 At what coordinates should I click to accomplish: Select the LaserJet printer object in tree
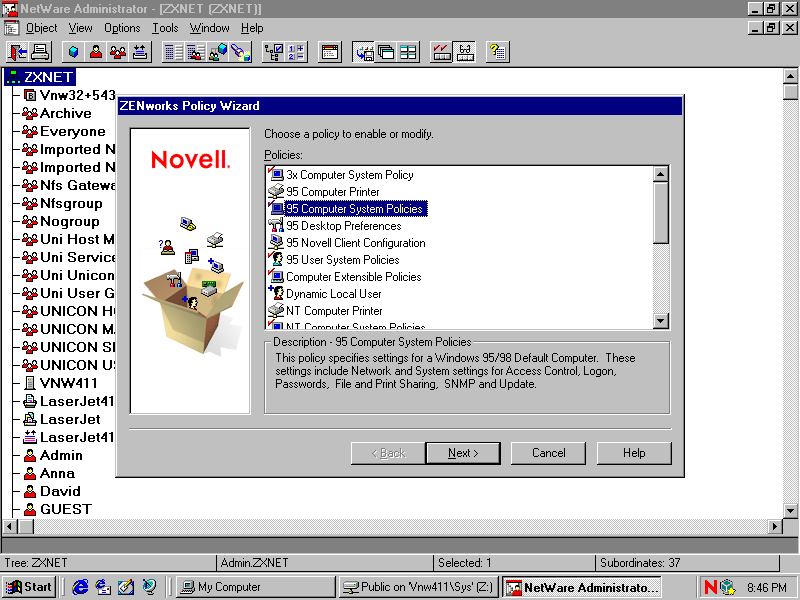tap(70, 419)
